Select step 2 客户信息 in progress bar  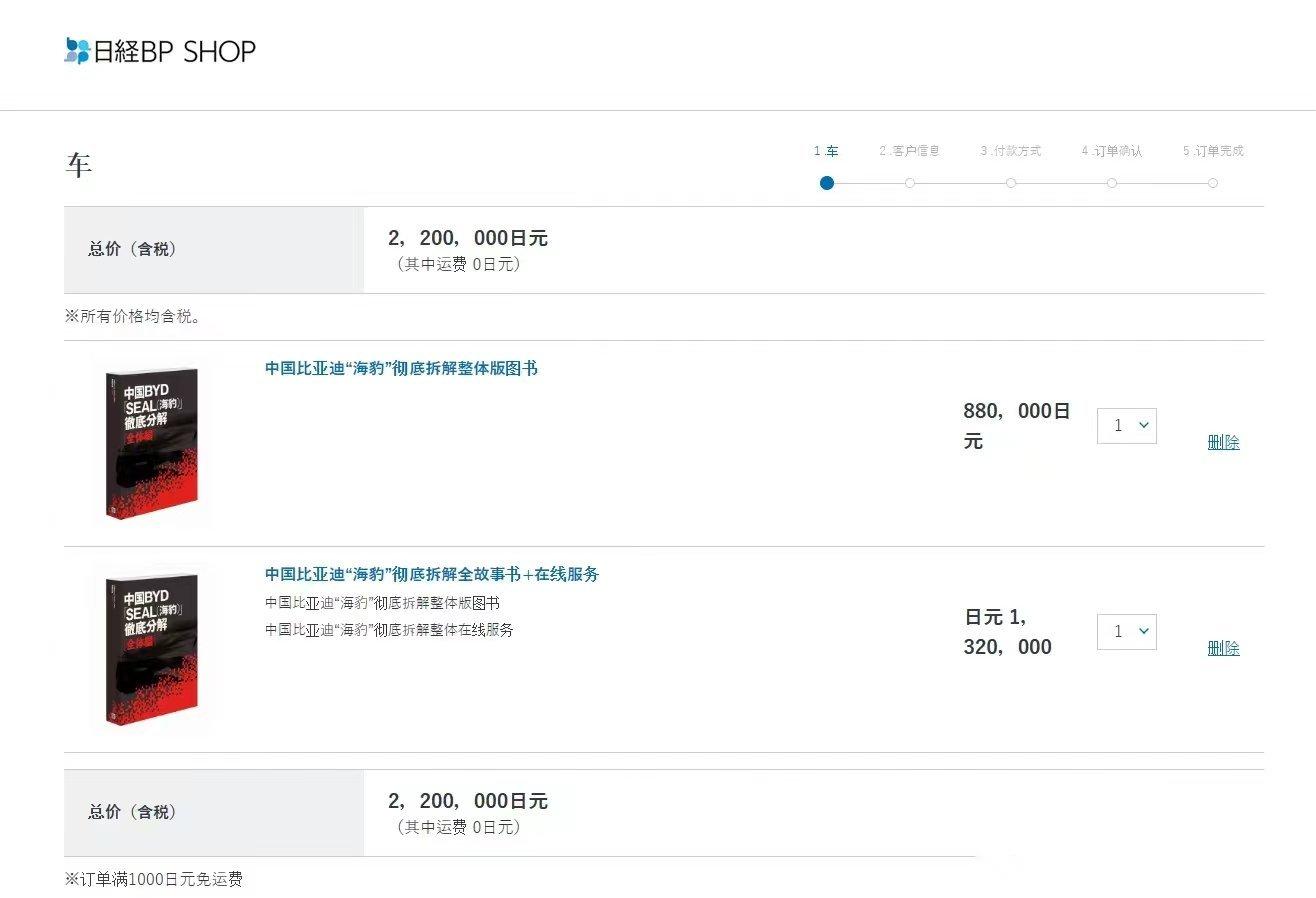point(909,151)
